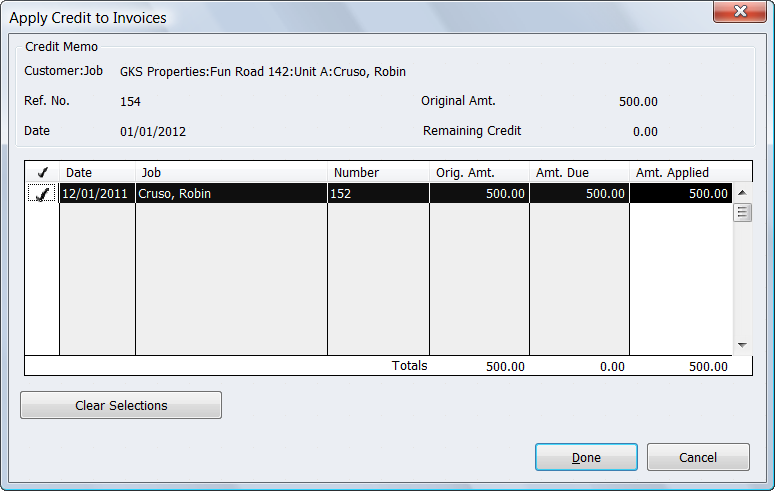Select the Date column header

pos(97,173)
